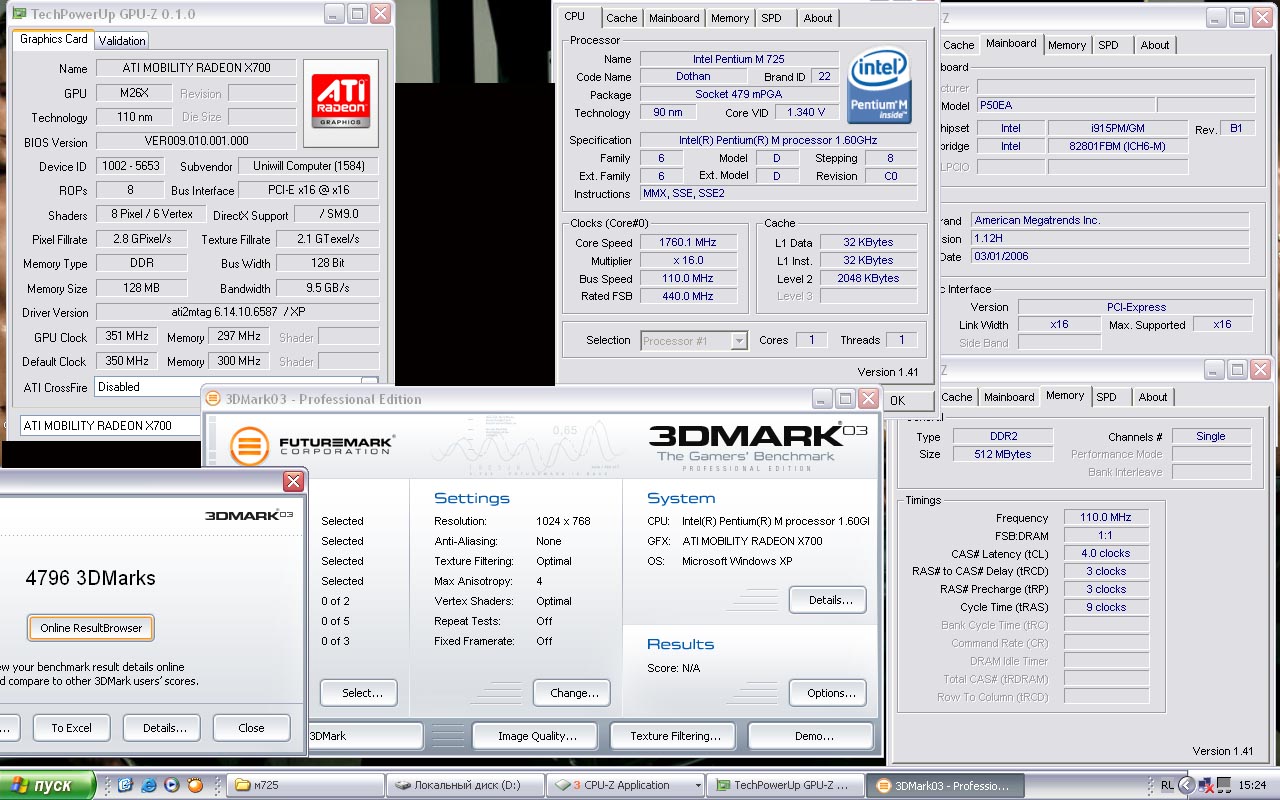Click the CAS# Latency value 4.0 clocks
The height and width of the screenshot is (800, 1280).
(1106, 554)
